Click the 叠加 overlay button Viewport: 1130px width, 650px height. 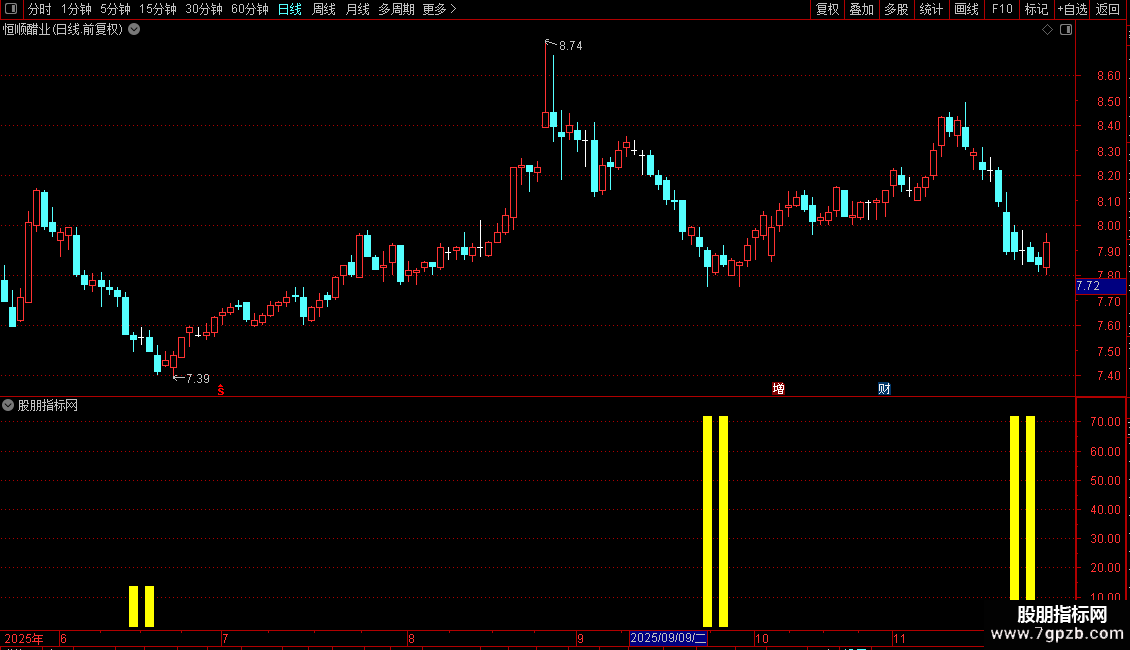[862, 9]
